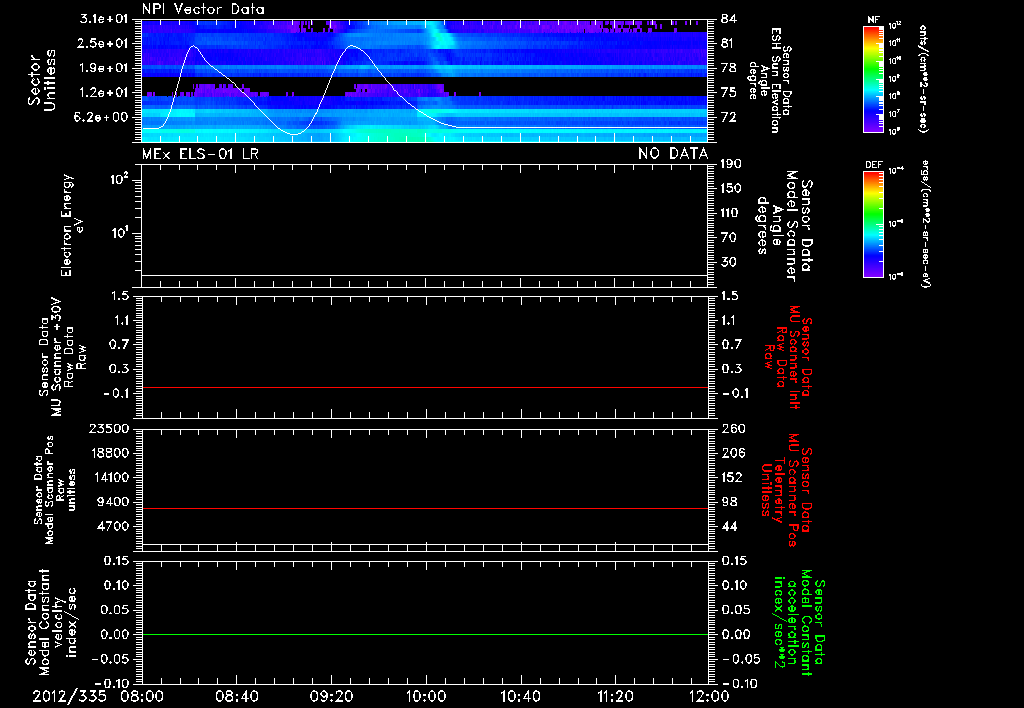
Task: Select the 'MEx ELS-01 LR' panel title
Action: coord(200,153)
